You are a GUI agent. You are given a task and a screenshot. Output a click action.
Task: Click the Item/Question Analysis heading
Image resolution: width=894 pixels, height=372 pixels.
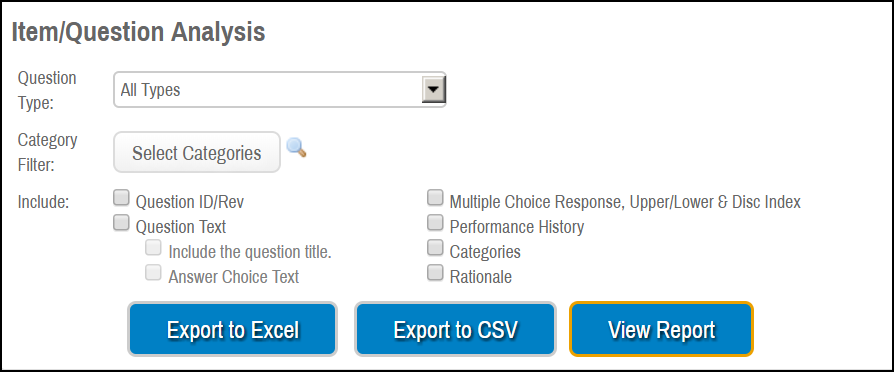(139, 33)
